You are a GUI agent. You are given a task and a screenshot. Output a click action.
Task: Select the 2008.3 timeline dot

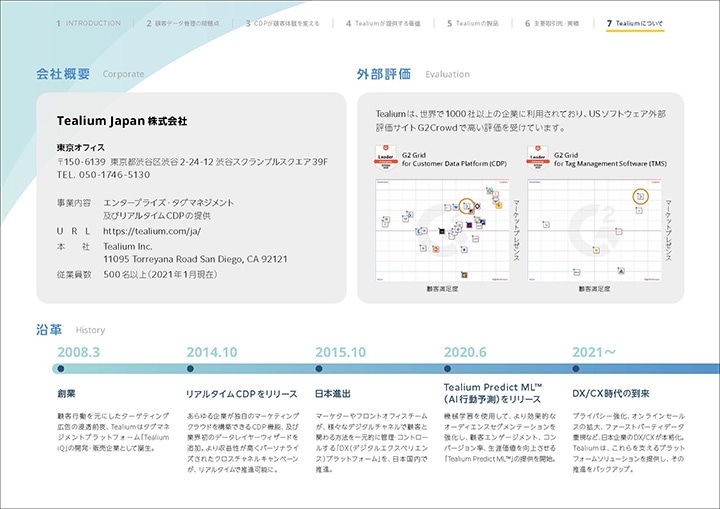pos(61,368)
